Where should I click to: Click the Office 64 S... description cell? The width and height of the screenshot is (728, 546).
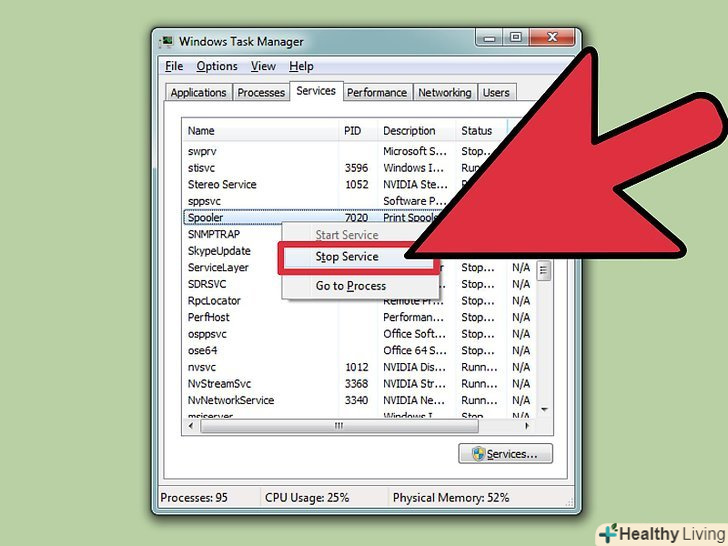point(415,351)
